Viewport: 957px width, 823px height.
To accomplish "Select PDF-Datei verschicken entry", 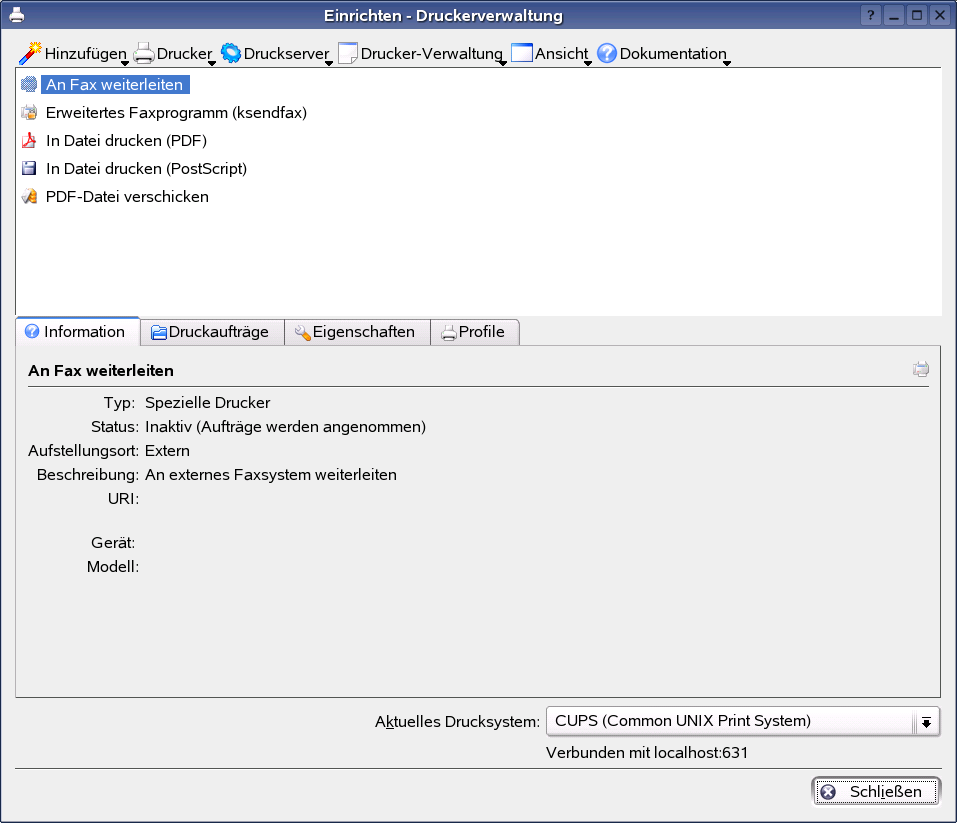I will [x=127, y=197].
